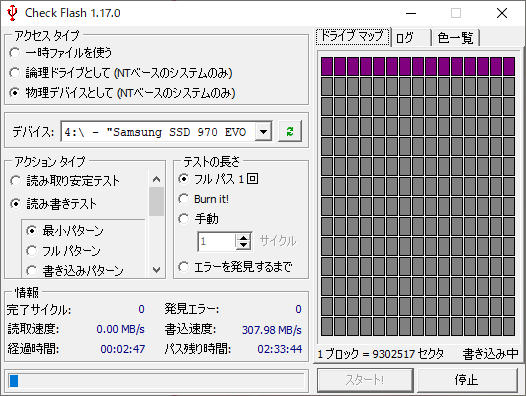Viewport: 526px width, 396px height.
Task: Close the Check Flash window
Action: click(x=502, y=13)
